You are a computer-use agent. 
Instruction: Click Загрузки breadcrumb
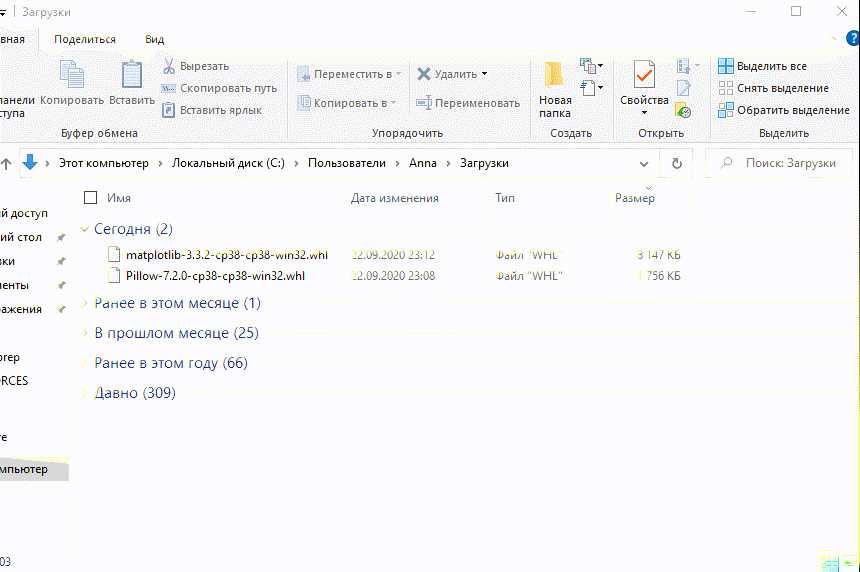[484, 163]
